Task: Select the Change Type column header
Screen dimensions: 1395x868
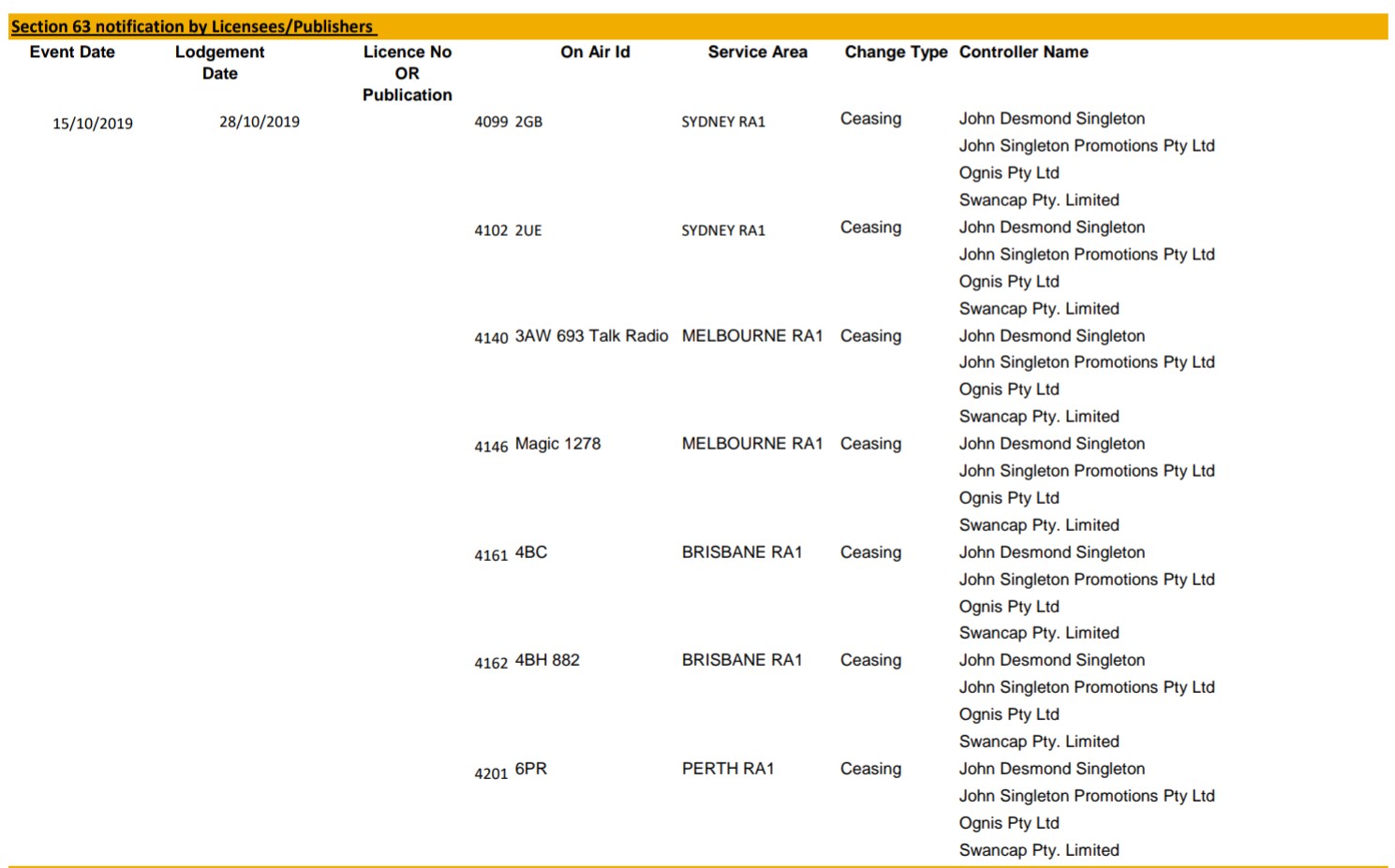Action: click(896, 52)
